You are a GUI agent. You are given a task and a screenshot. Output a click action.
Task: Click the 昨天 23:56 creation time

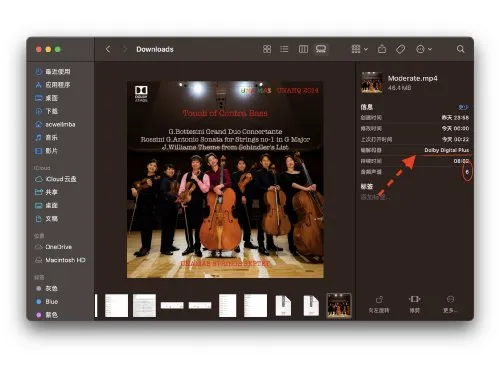(455, 118)
